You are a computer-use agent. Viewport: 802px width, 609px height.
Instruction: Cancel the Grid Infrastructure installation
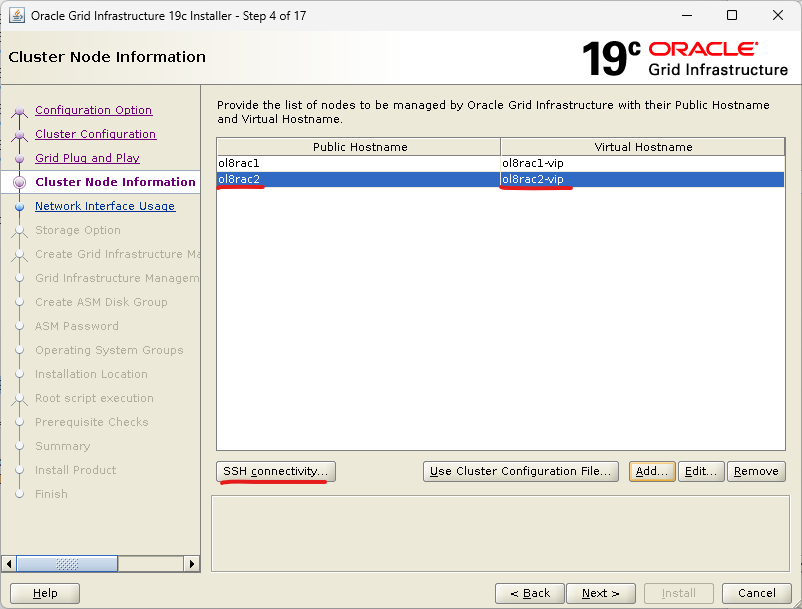point(756,593)
